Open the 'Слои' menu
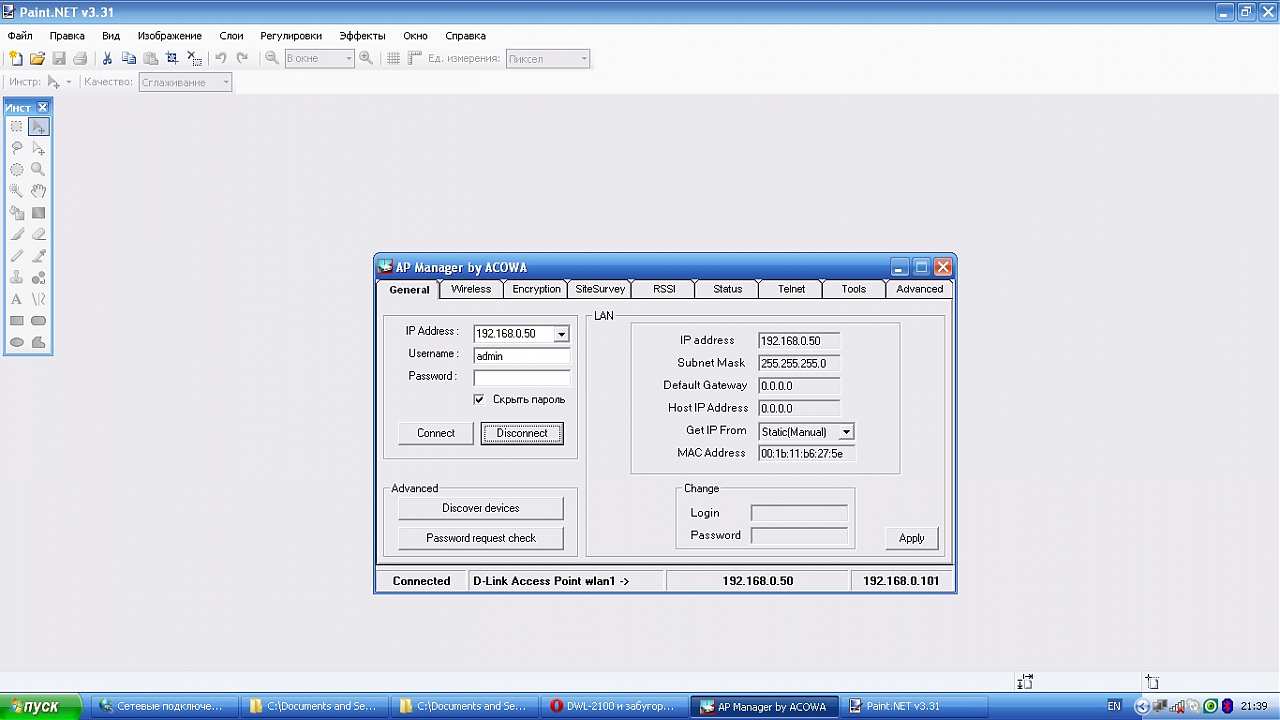The image size is (1280, 720). point(231,36)
